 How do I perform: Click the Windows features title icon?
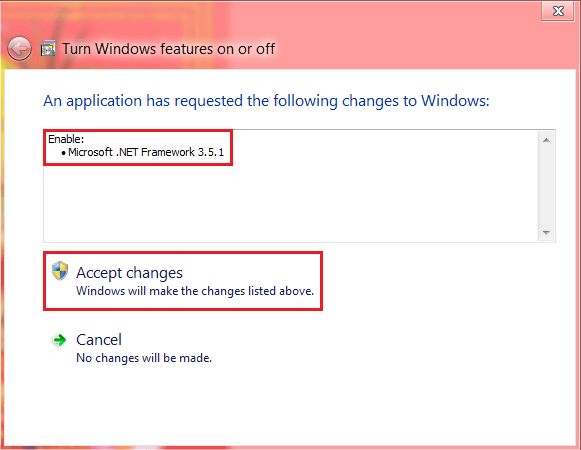tap(48, 49)
